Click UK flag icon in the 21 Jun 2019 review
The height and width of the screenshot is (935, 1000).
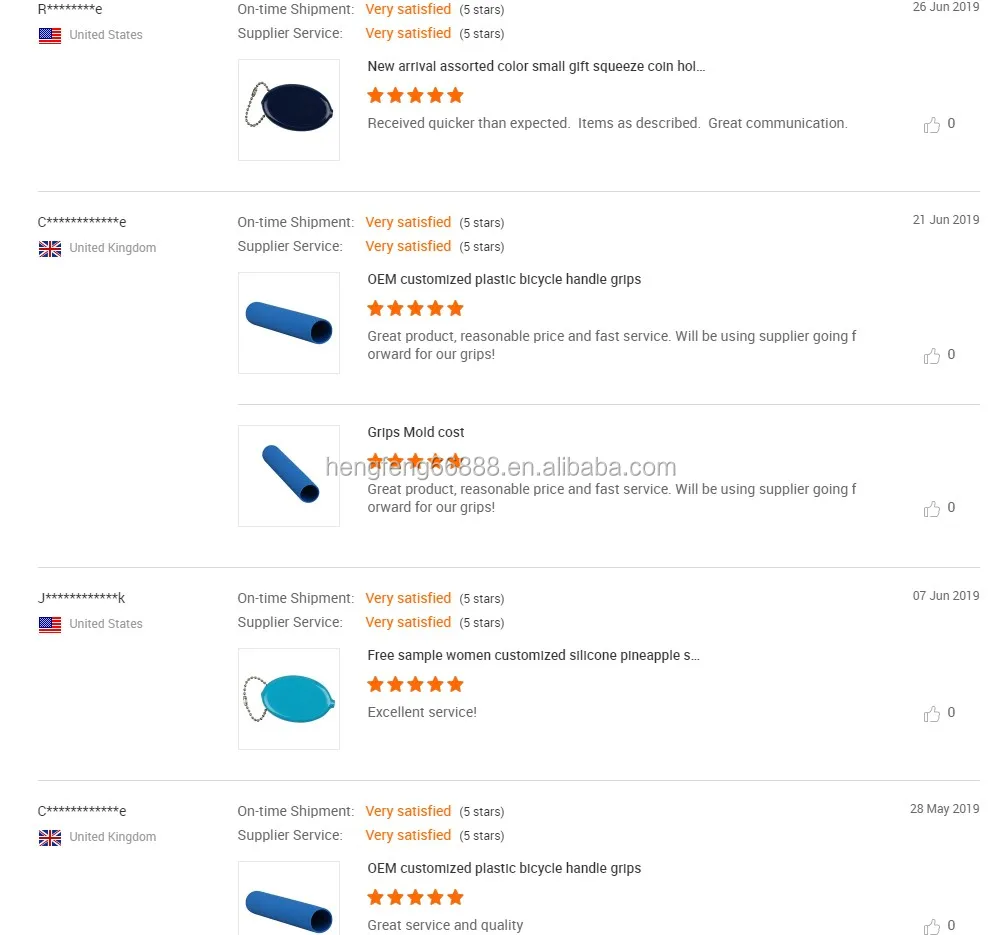50,249
